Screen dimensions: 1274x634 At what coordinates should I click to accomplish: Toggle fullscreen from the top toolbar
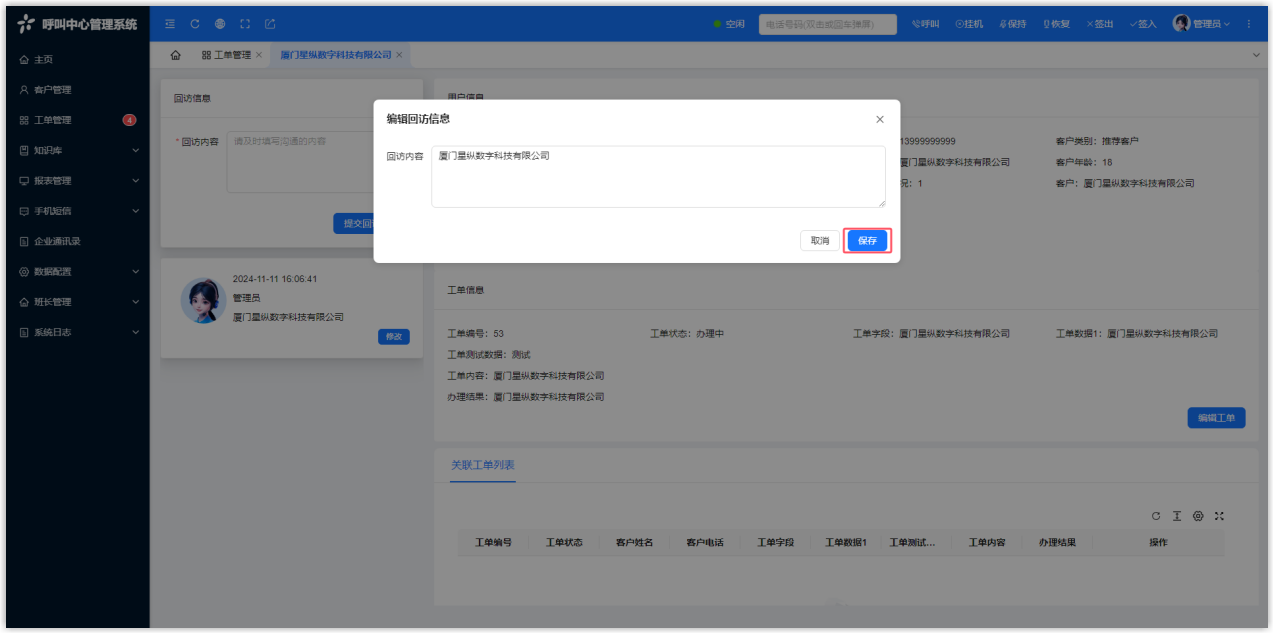[245, 24]
